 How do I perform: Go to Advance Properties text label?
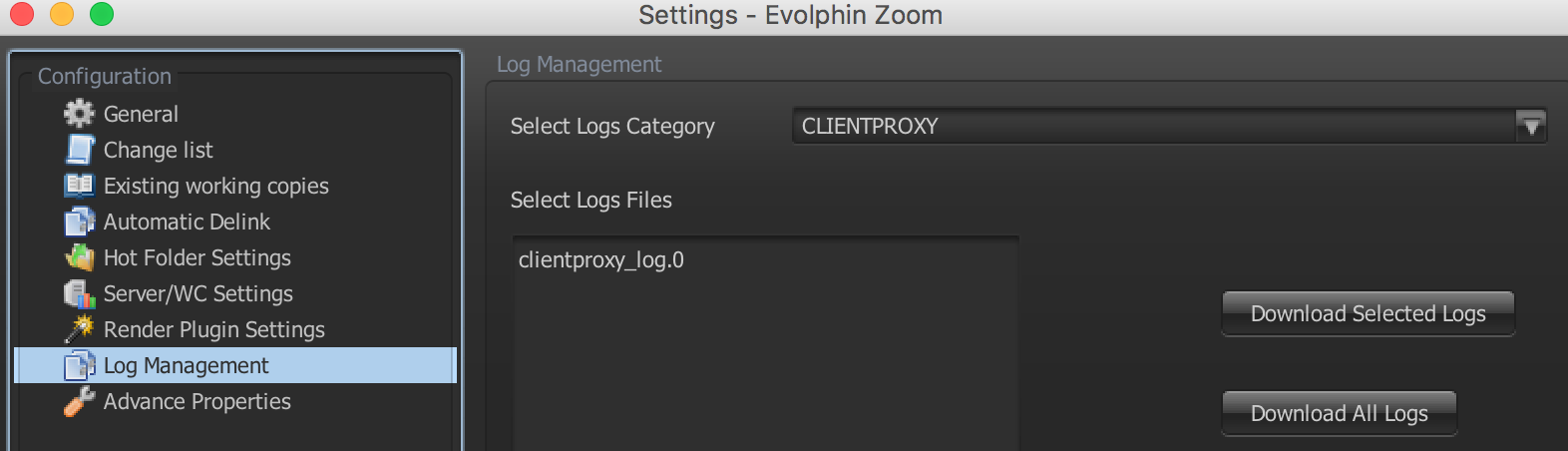click(197, 401)
